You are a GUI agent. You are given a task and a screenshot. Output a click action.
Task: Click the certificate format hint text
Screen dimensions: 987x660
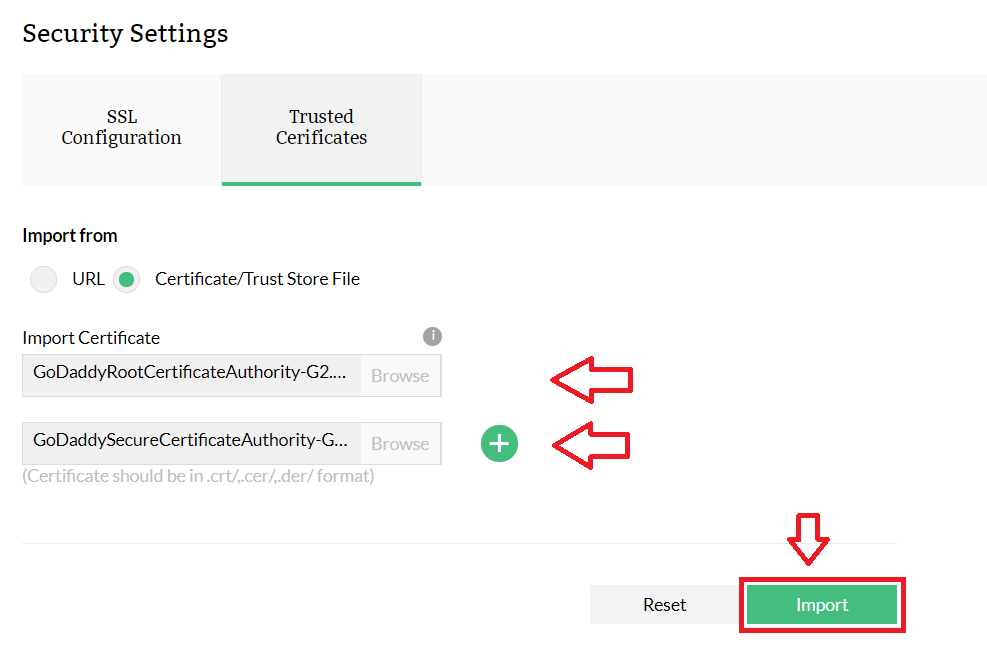(198, 476)
